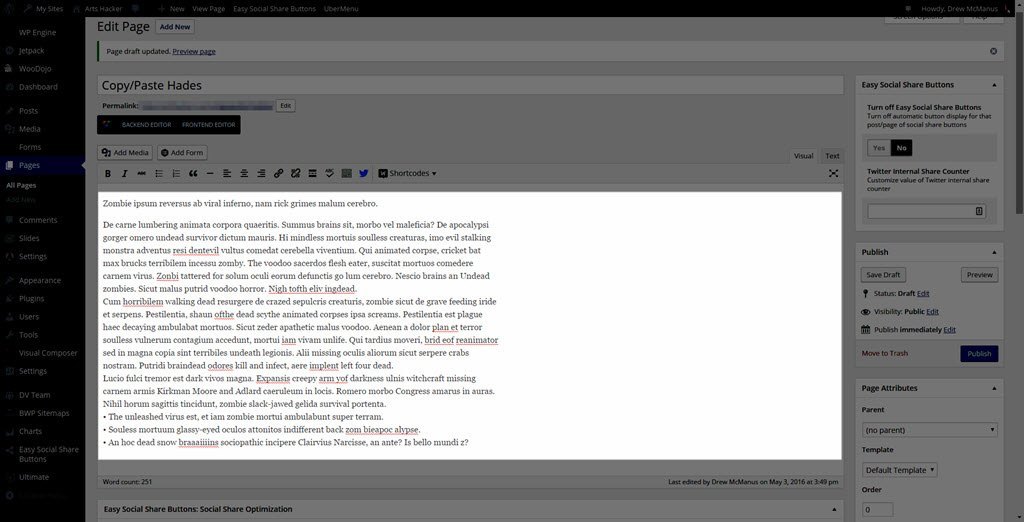Screen dimensions: 1024x522
Task: Toggle the toolbar kitchen sink icon
Action: (346, 174)
